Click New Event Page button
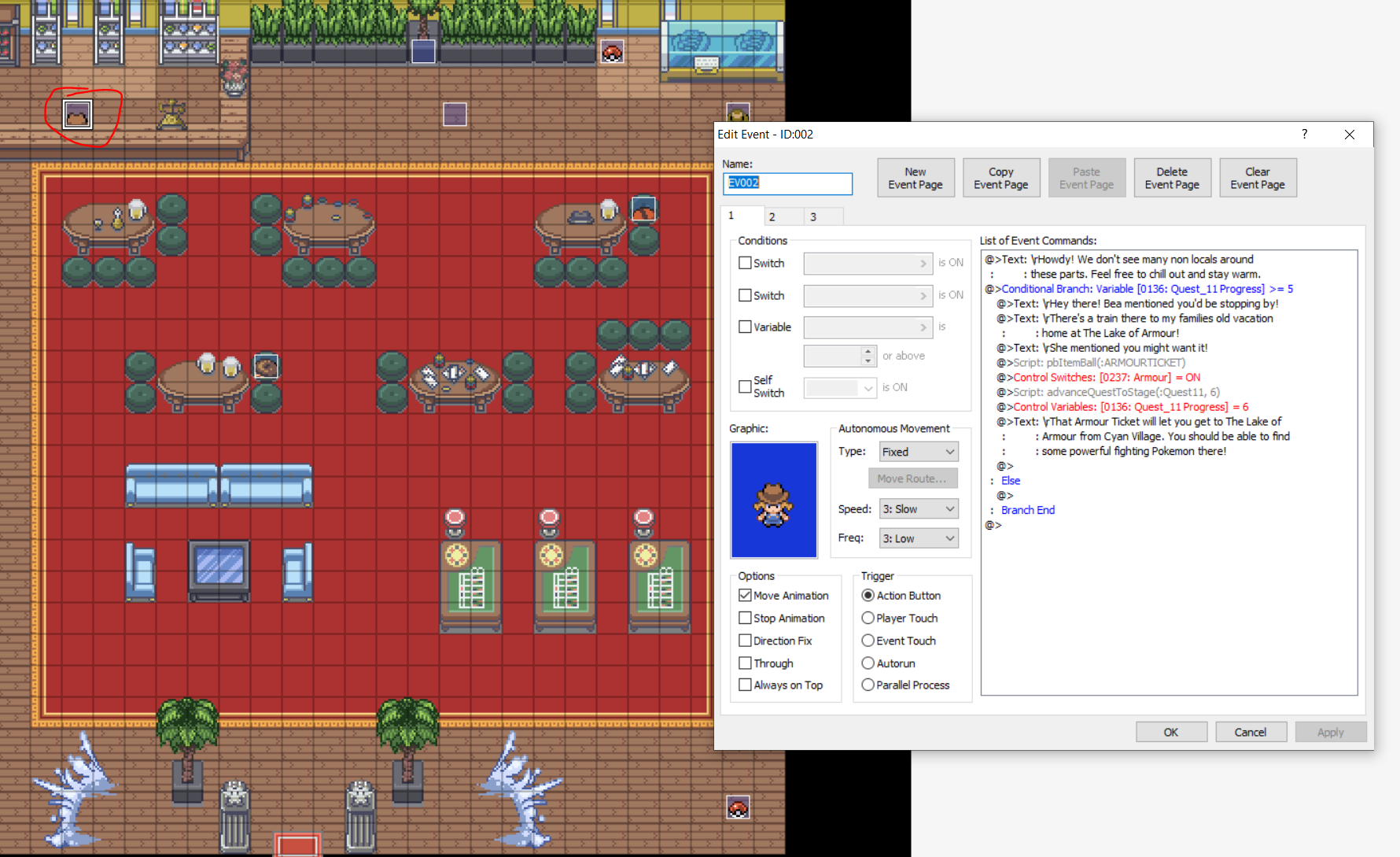The image size is (1400, 857). pyautogui.click(x=916, y=178)
